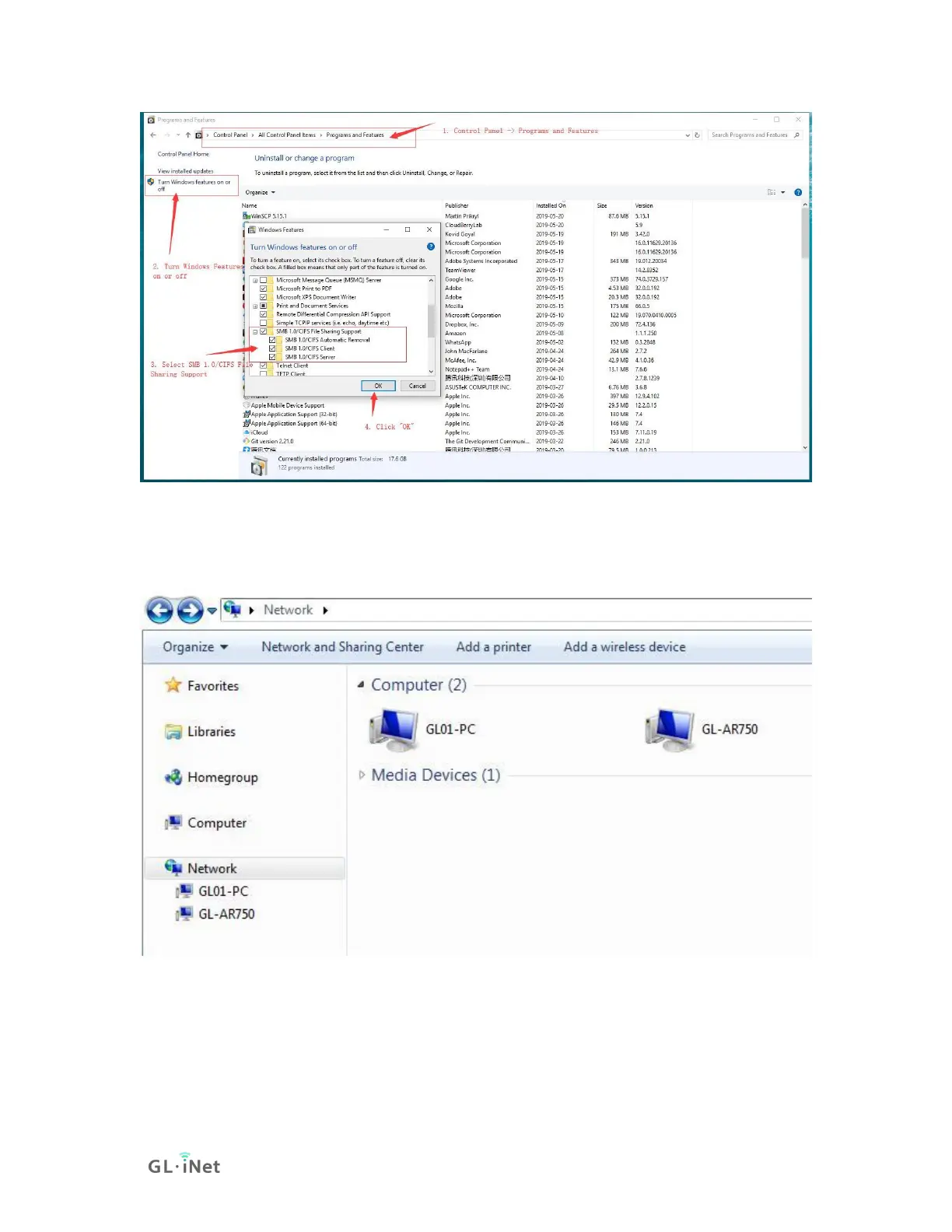Expand the Media Devices (1) group
This screenshot has width=952, height=1232.
(362, 775)
